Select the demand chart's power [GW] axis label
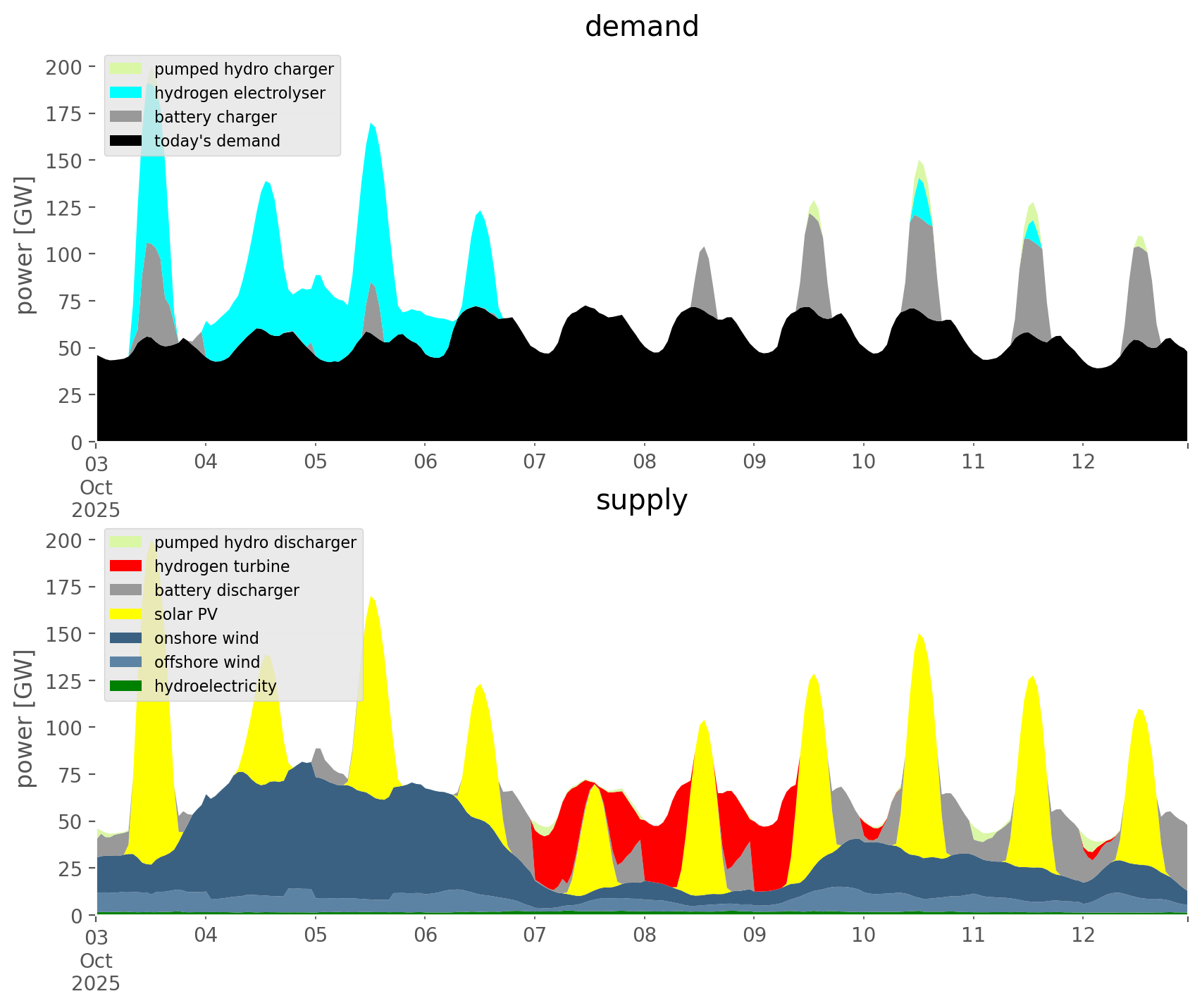The width and height of the screenshot is (1202, 1008). pos(24,245)
